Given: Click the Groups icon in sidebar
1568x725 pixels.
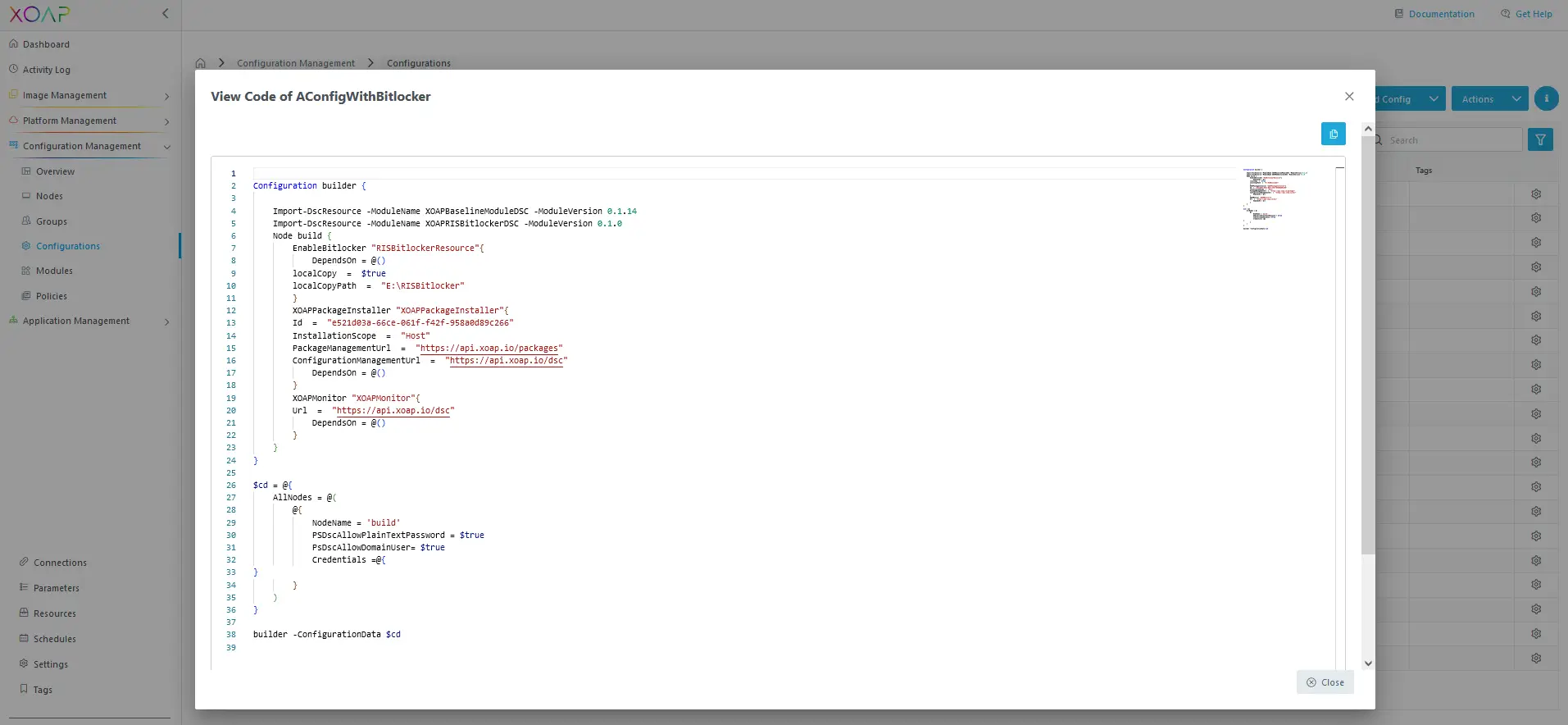Looking at the screenshot, I should point(26,221).
